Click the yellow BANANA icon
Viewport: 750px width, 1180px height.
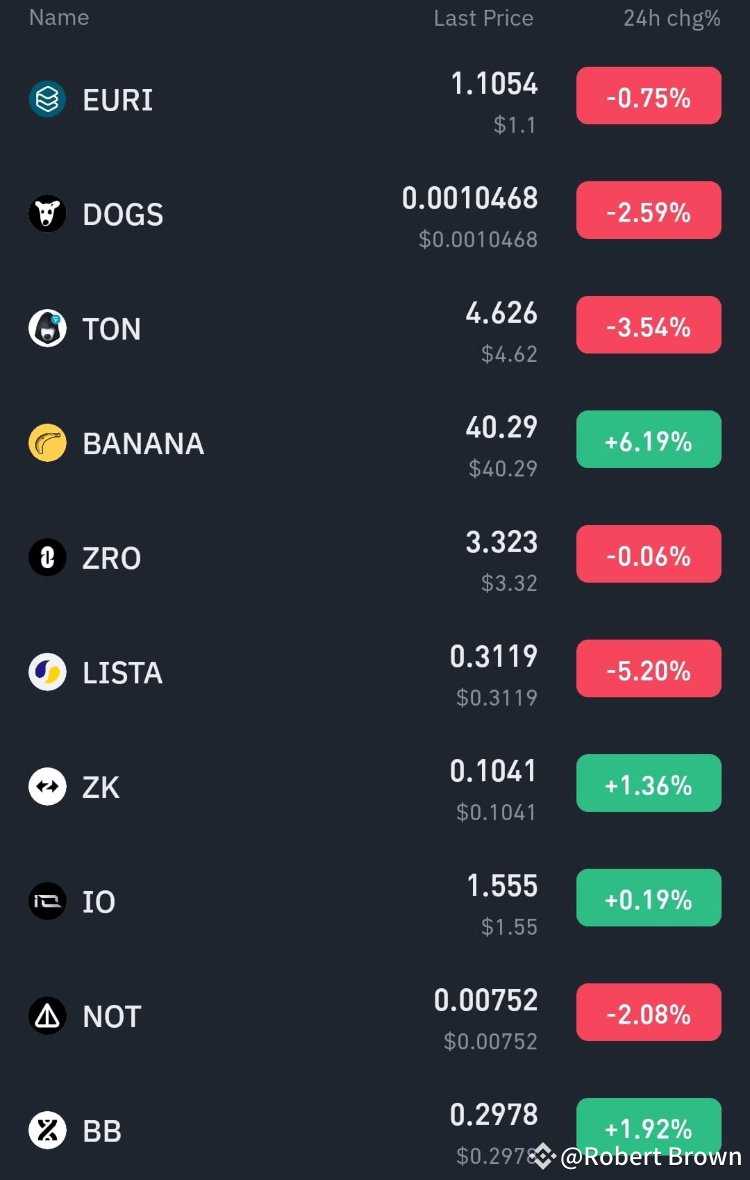click(x=47, y=443)
